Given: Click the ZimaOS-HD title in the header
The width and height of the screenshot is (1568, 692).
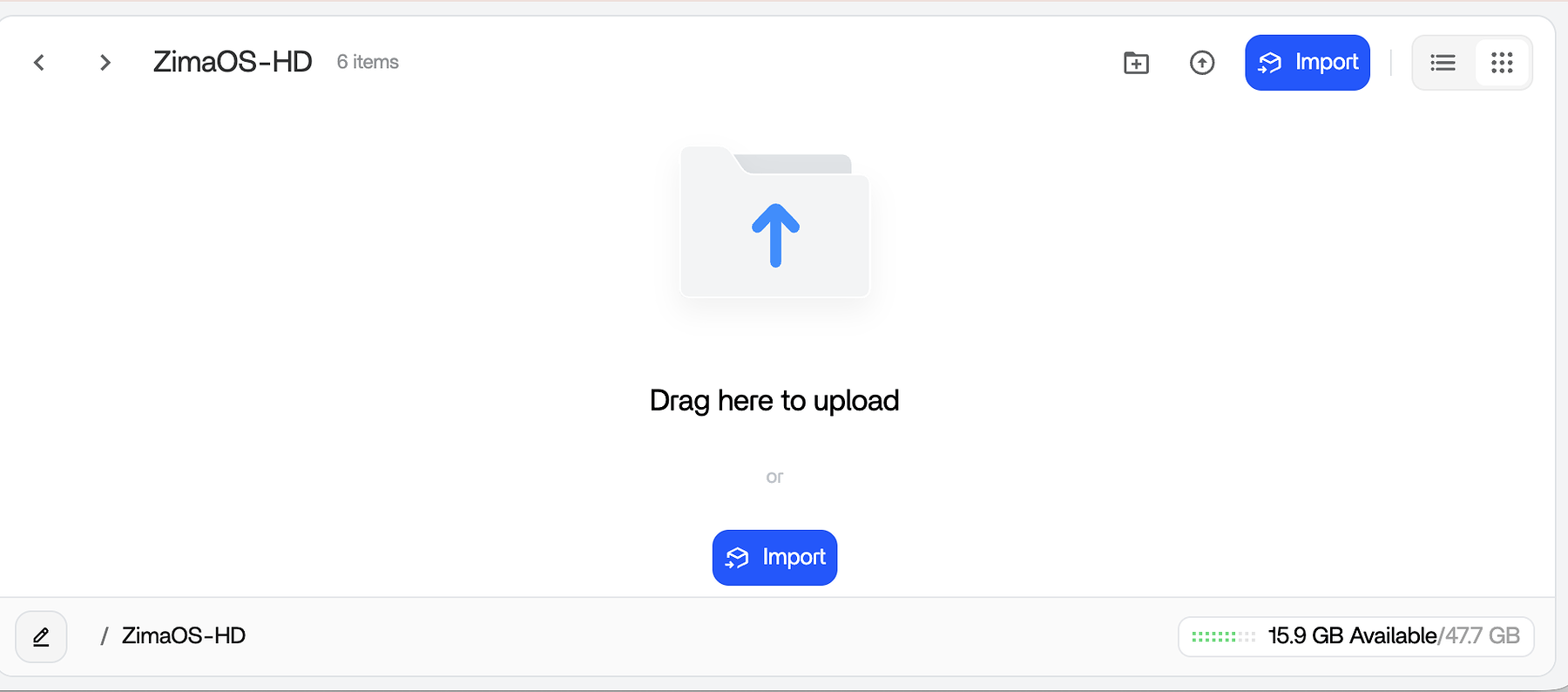Looking at the screenshot, I should (233, 62).
